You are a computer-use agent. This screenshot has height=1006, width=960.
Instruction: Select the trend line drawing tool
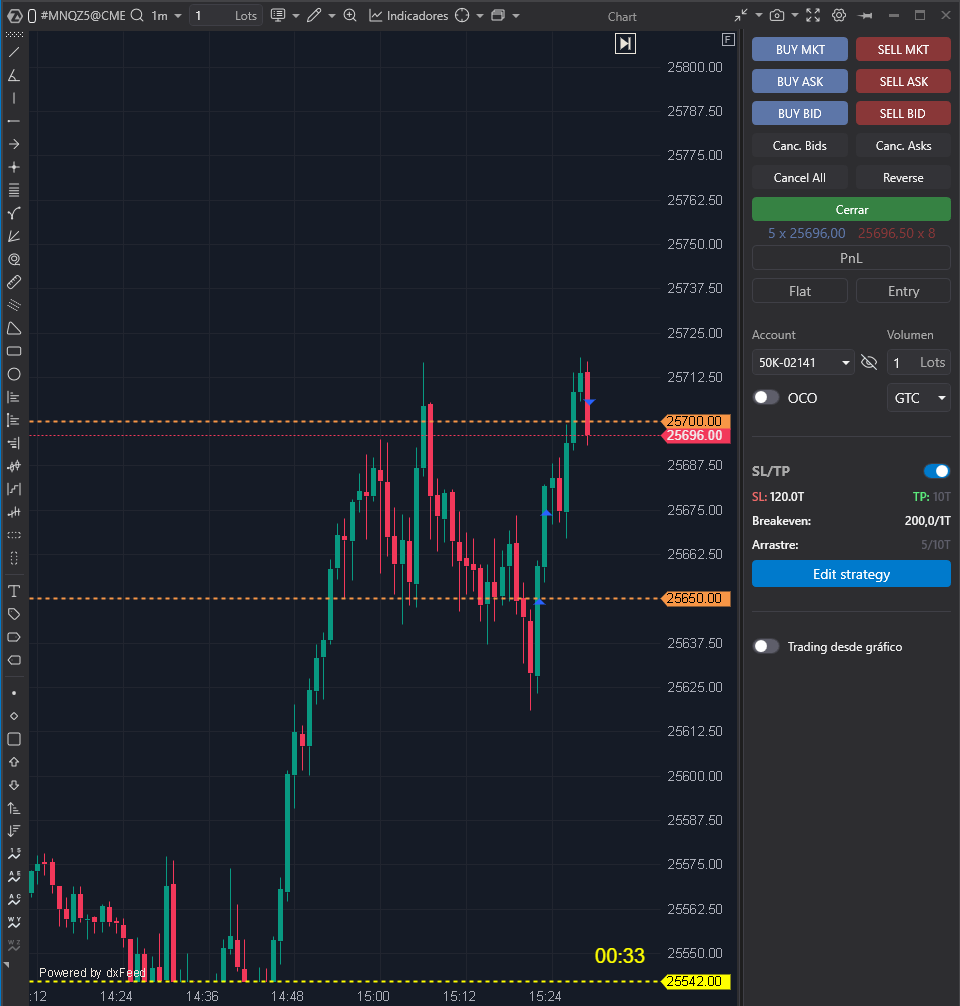coord(13,53)
